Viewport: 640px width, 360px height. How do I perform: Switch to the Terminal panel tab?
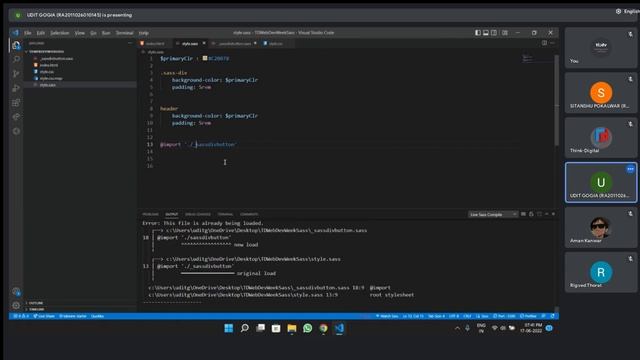coord(225,214)
